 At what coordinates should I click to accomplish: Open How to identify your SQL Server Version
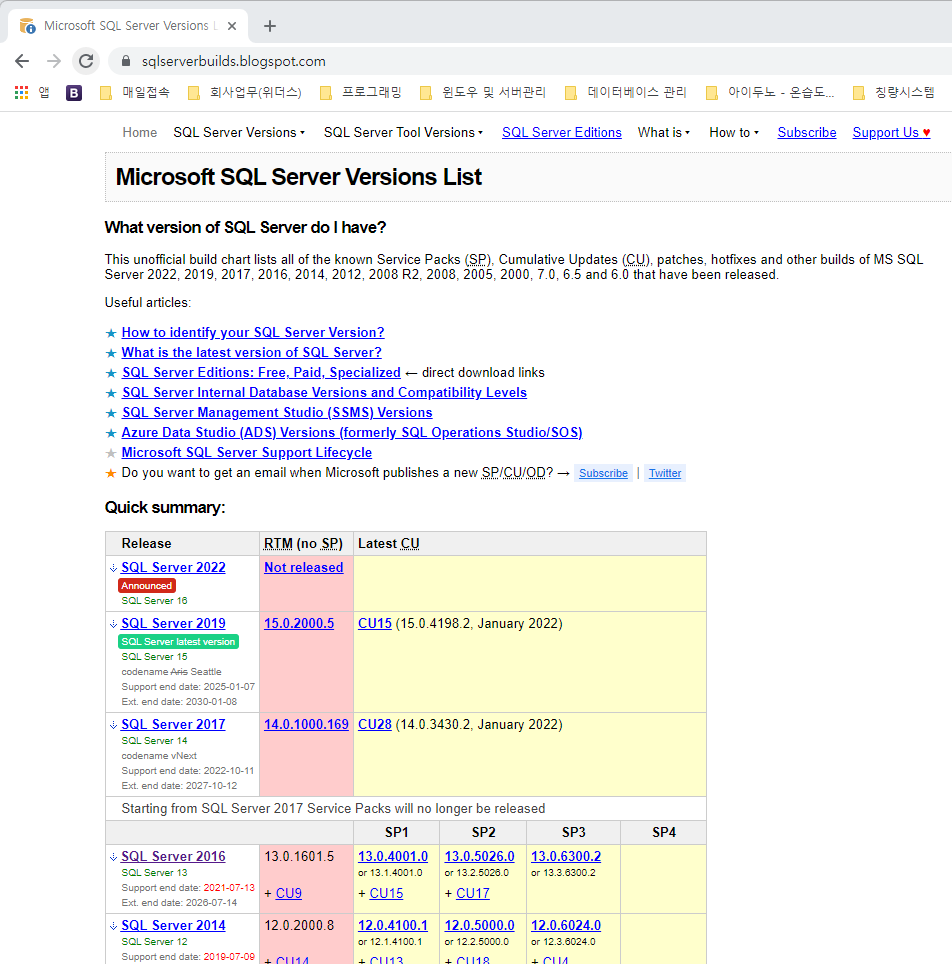coord(253,333)
